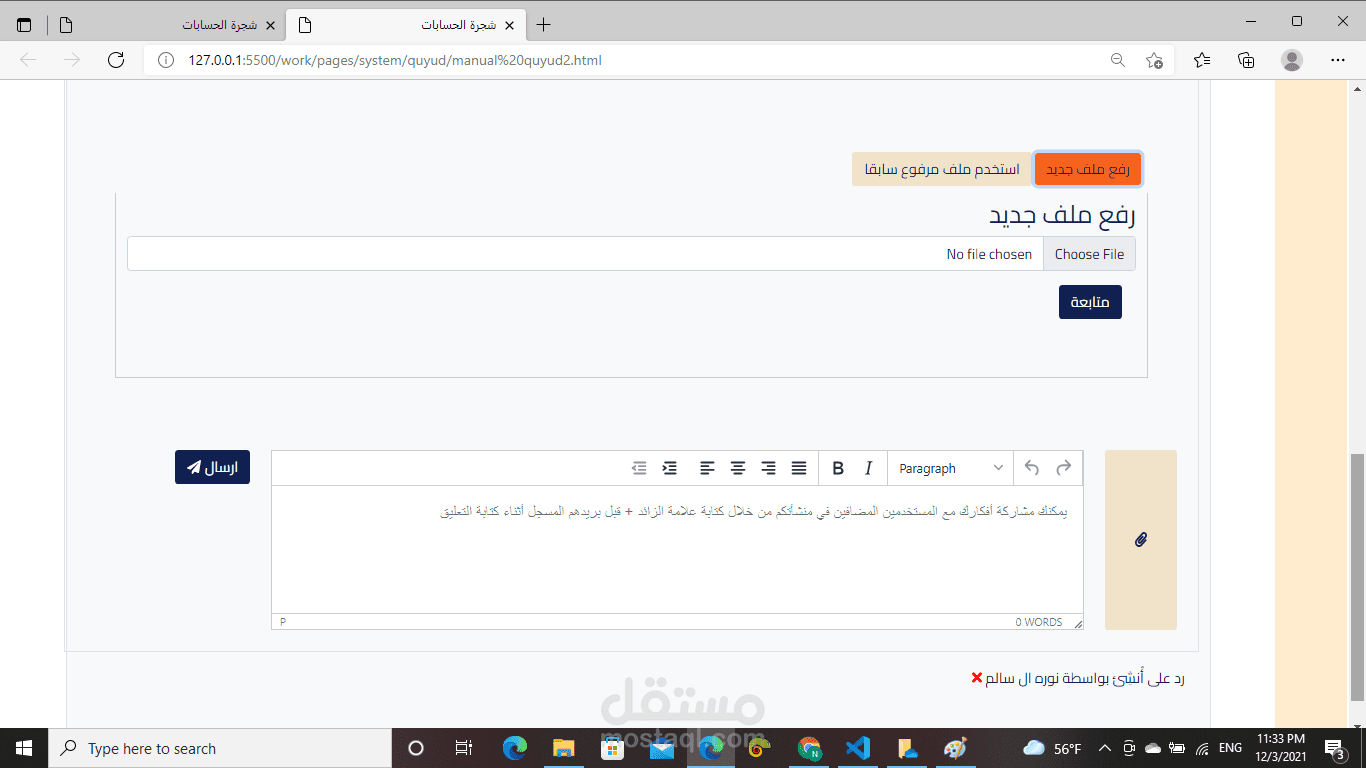Redo edit in comment editor

click(x=1064, y=468)
